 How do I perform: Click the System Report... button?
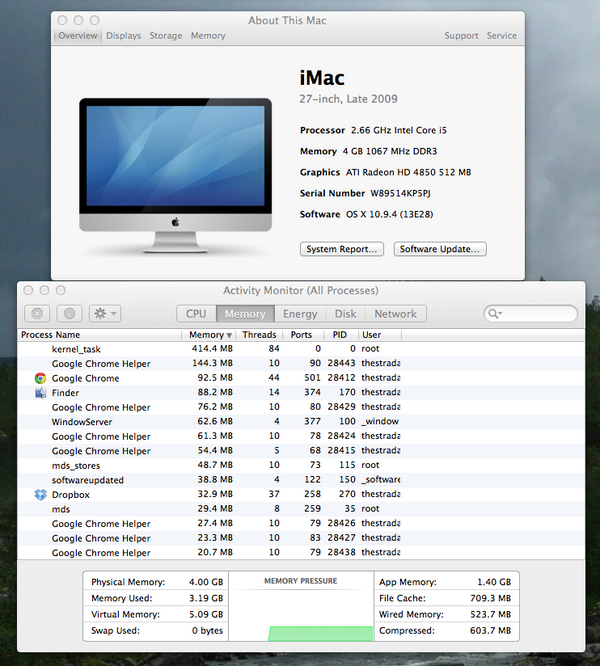tap(342, 249)
